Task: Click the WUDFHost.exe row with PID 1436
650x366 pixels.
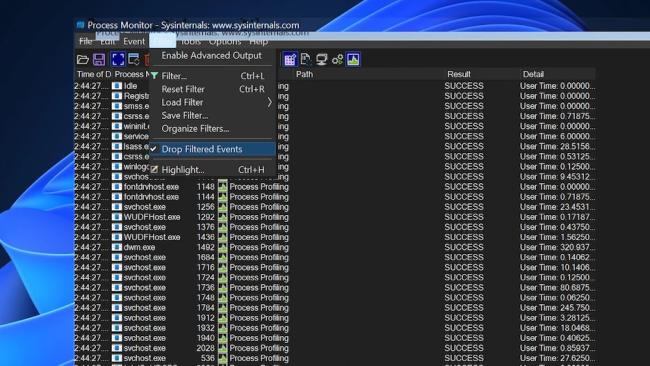Action: (335, 237)
